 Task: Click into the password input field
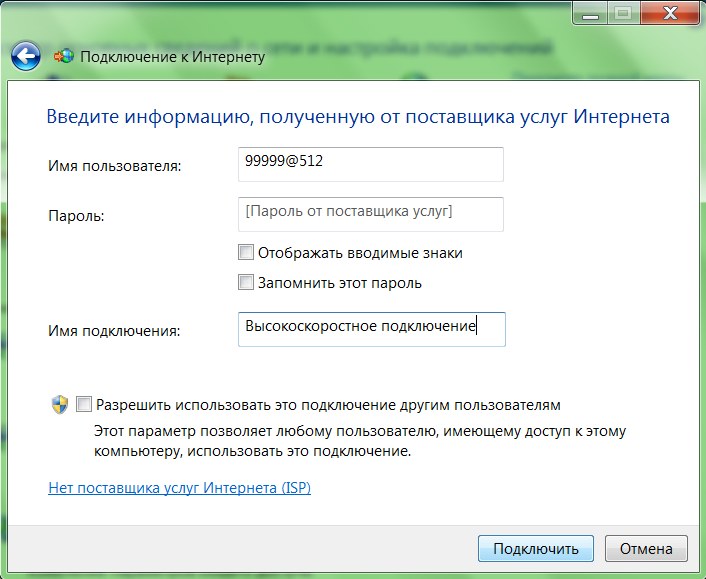tap(370, 213)
